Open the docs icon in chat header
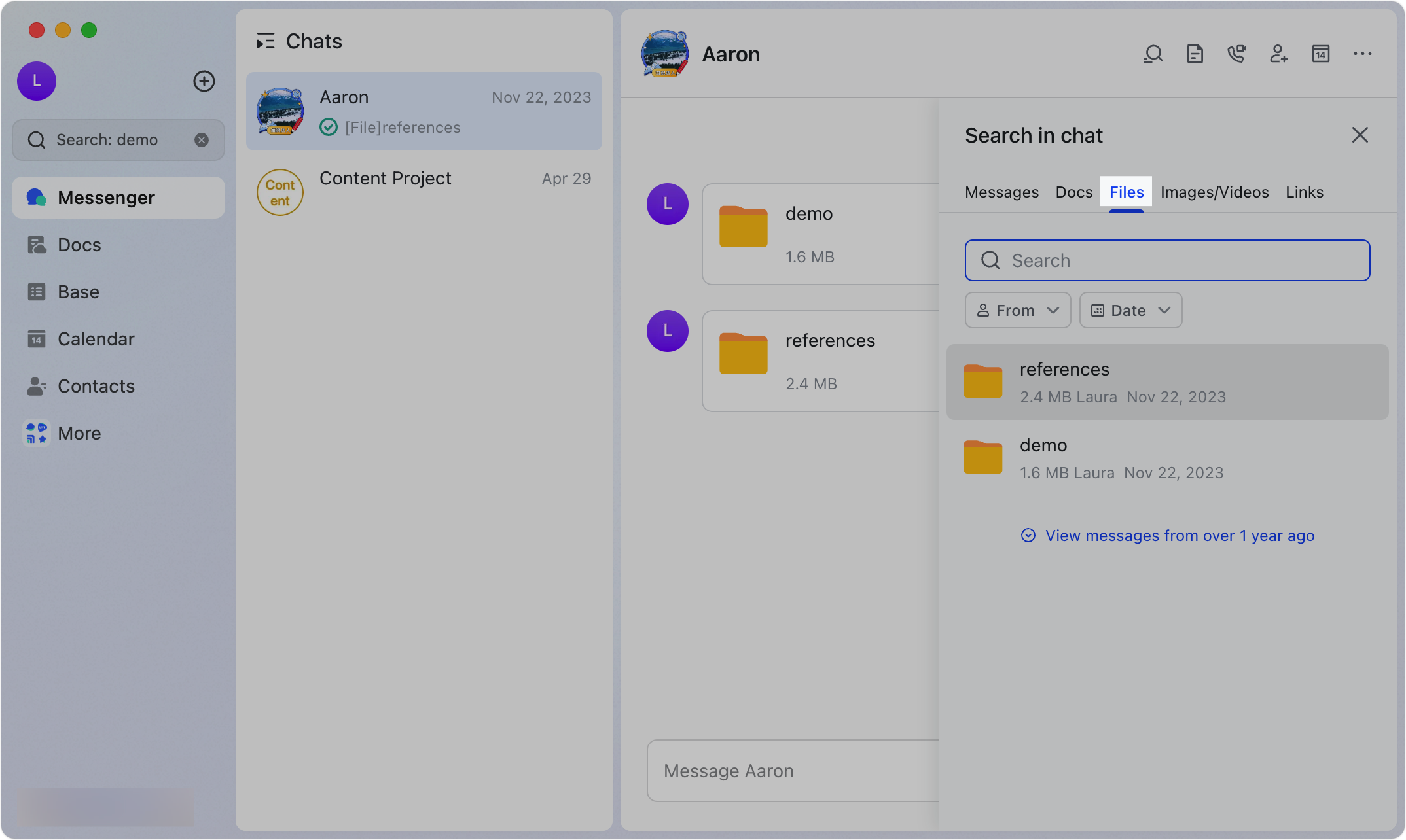 coord(1195,54)
